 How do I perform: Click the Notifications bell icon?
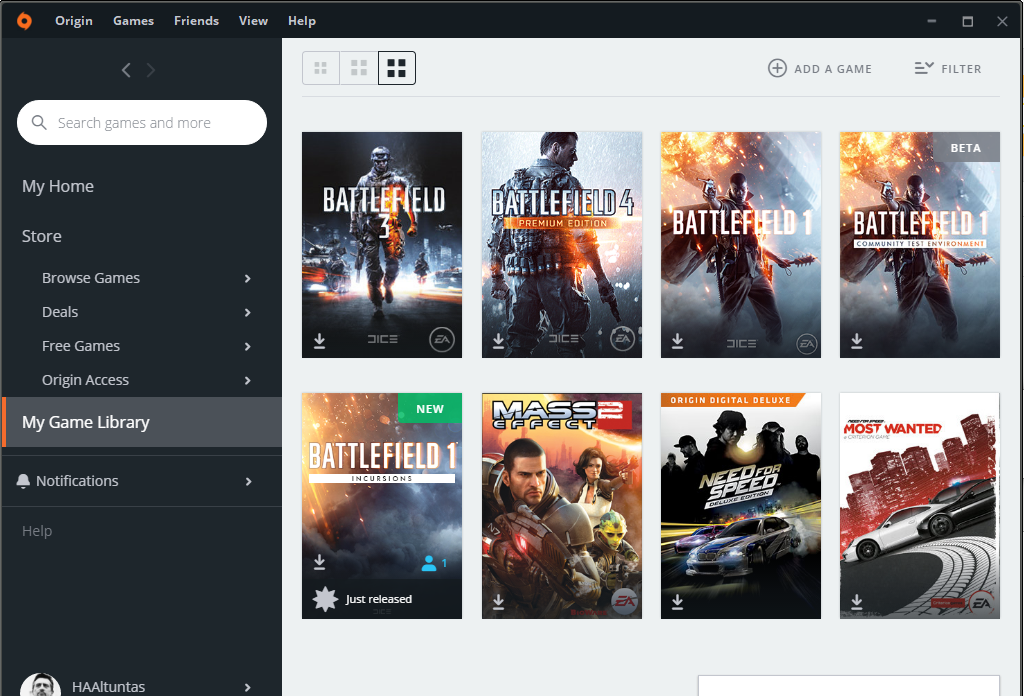coord(23,481)
